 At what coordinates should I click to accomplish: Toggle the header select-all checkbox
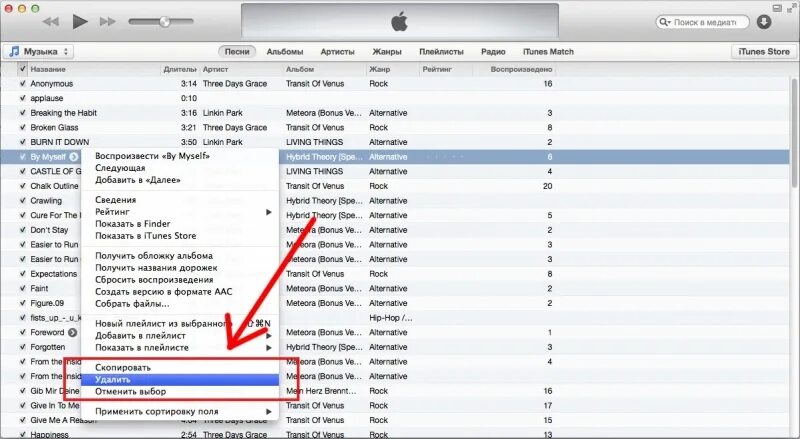[x=22, y=68]
